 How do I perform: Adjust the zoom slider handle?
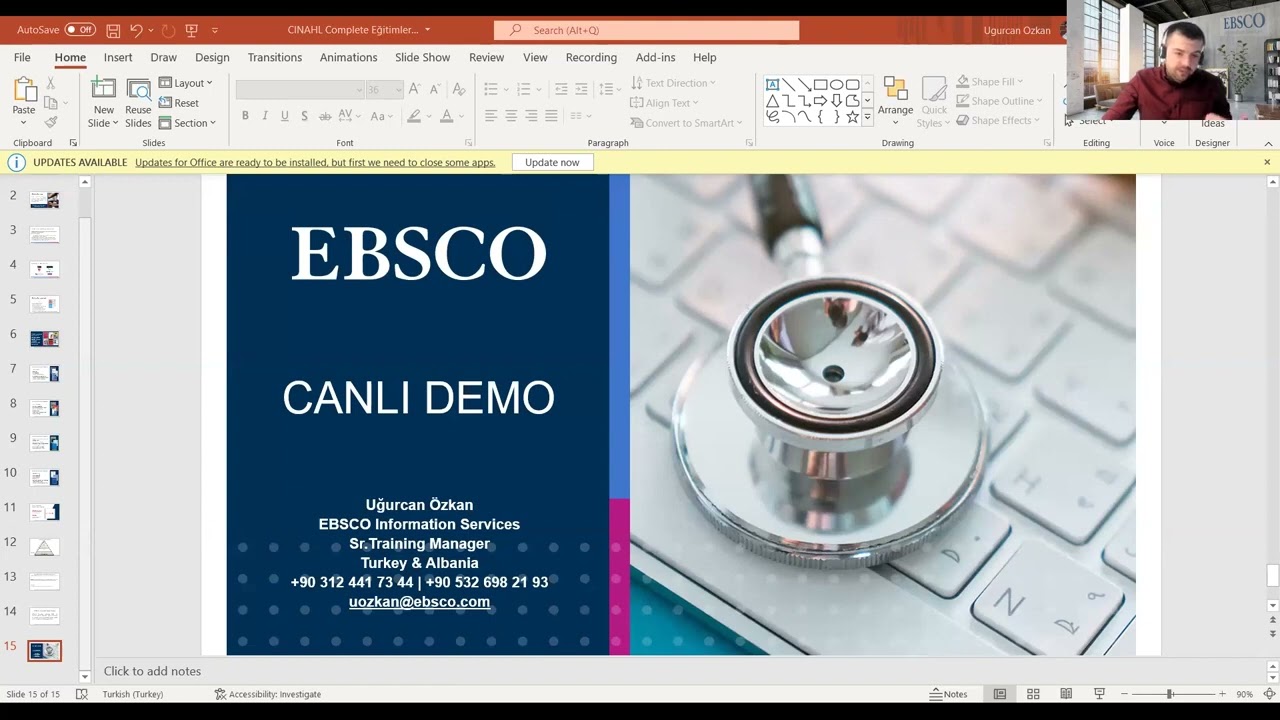1170,694
